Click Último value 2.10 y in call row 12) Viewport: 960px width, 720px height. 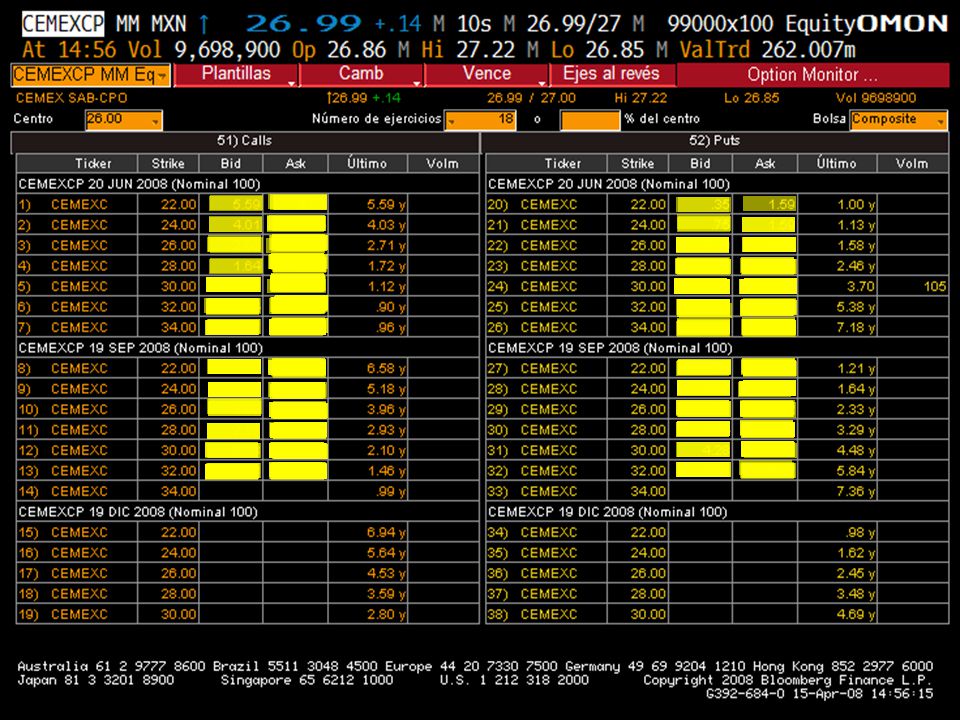(386, 451)
